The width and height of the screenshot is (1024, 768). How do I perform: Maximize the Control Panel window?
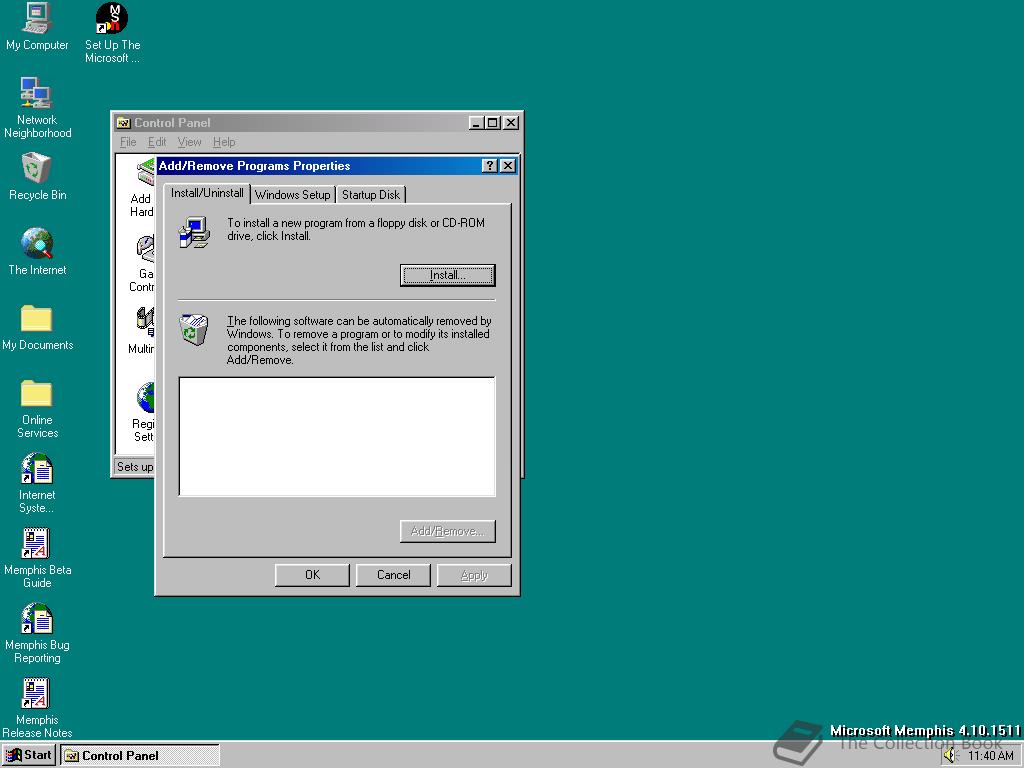[492, 123]
